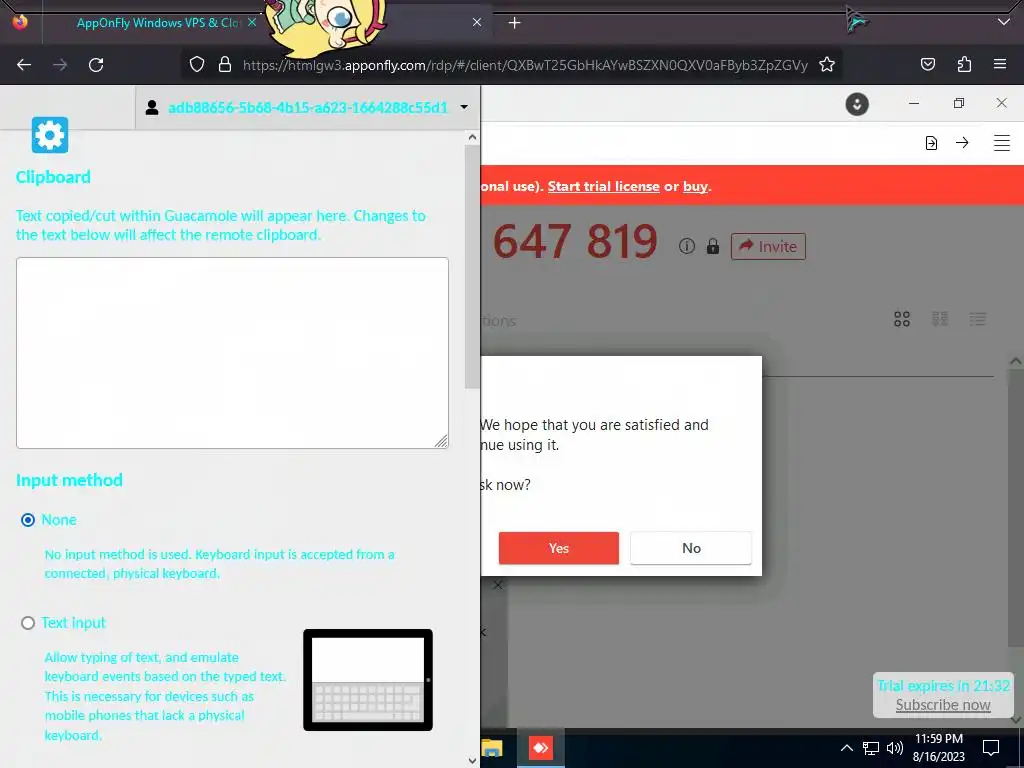Click the Firefox back arrow
Viewport: 1024px width, 768px height.
(x=24, y=65)
